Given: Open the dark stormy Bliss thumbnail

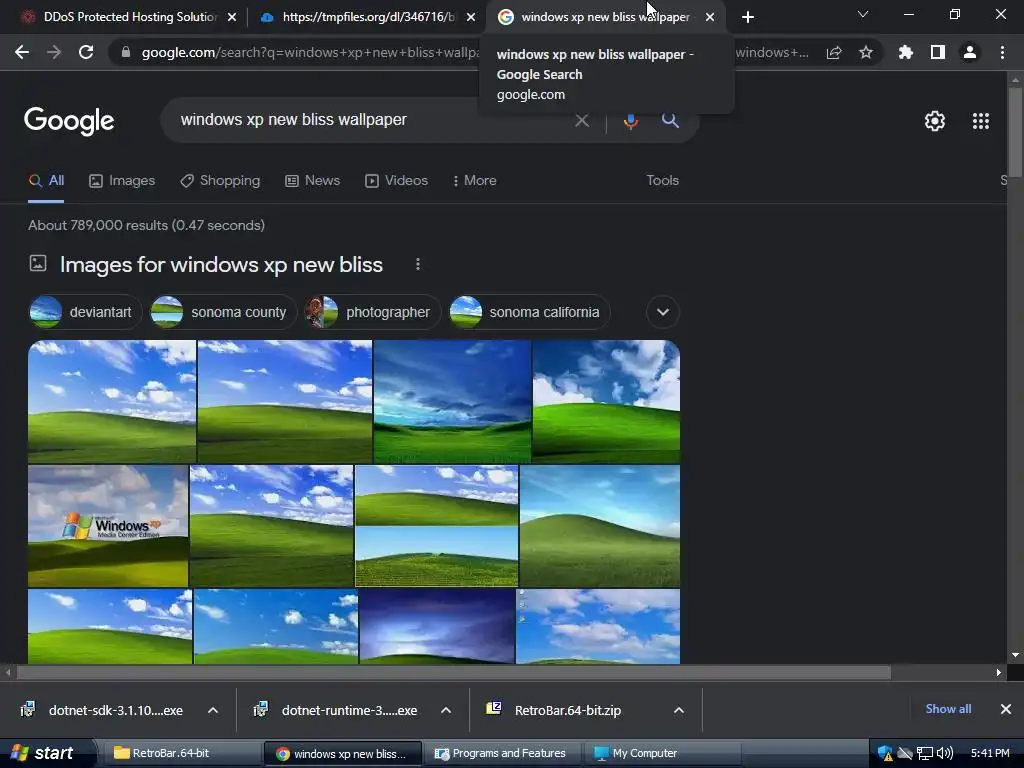Looking at the screenshot, I should pyautogui.click(x=452, y=402).
